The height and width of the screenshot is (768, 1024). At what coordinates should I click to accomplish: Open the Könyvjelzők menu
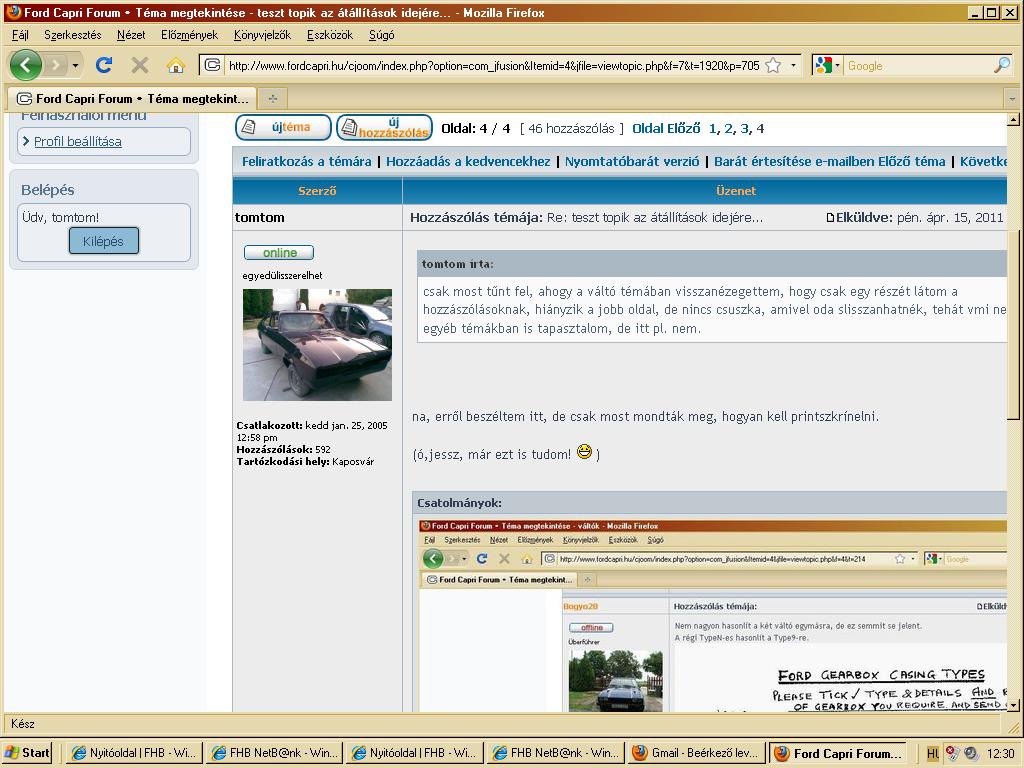(262, 35)
